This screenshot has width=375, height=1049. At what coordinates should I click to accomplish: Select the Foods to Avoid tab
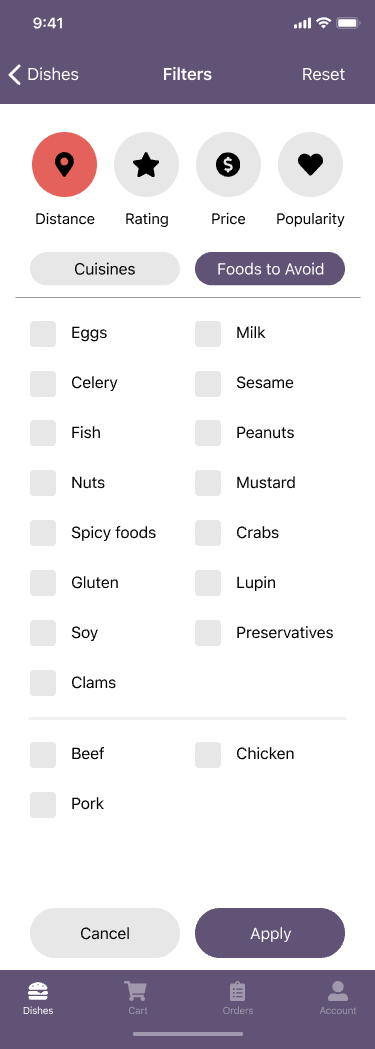tap(270, 269)
